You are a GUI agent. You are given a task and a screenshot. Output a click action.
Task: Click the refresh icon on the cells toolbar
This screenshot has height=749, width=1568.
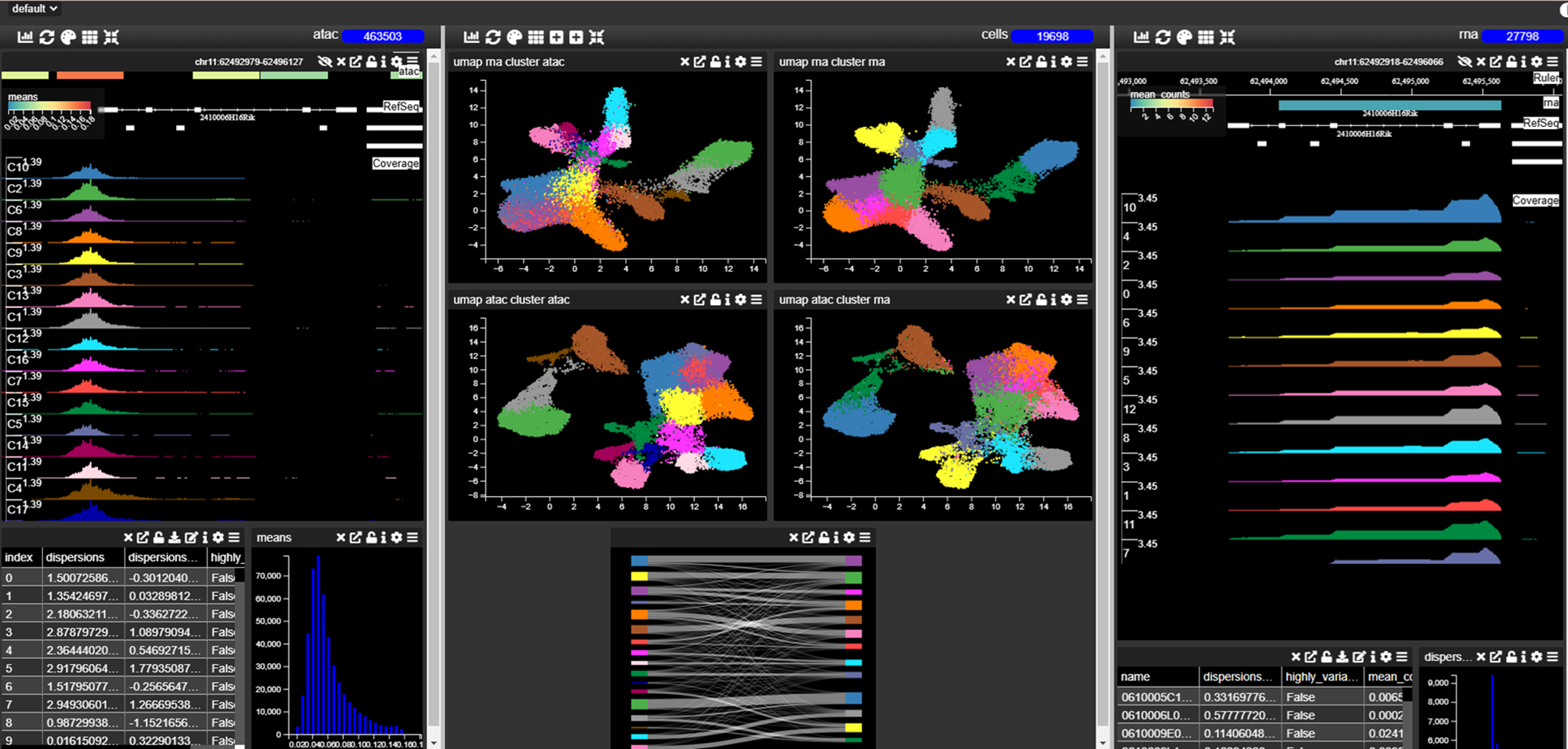click(x=494, y=36)
